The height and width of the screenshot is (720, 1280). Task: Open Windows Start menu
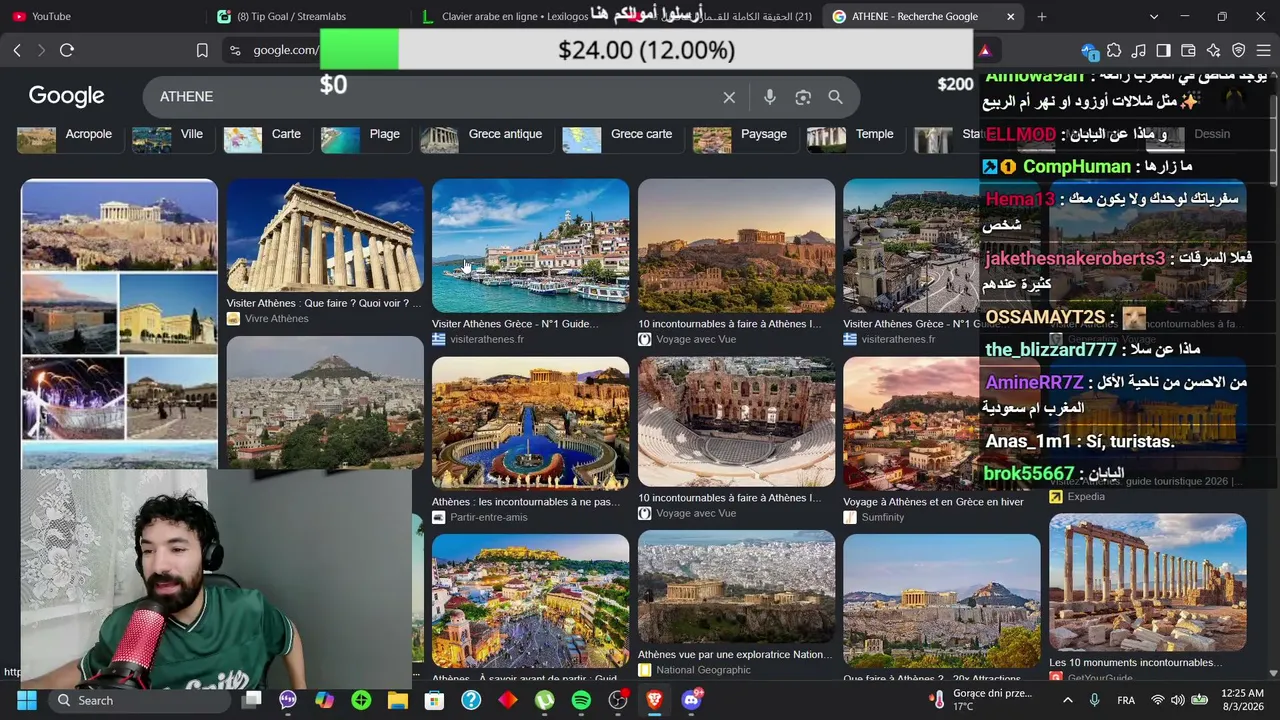click(26, 700)
